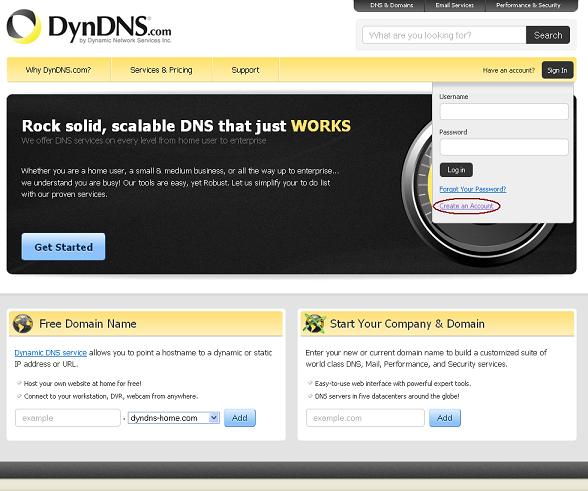Click 'Host your own website at home for free!'

pyautogui.click(x=82, y=383)
